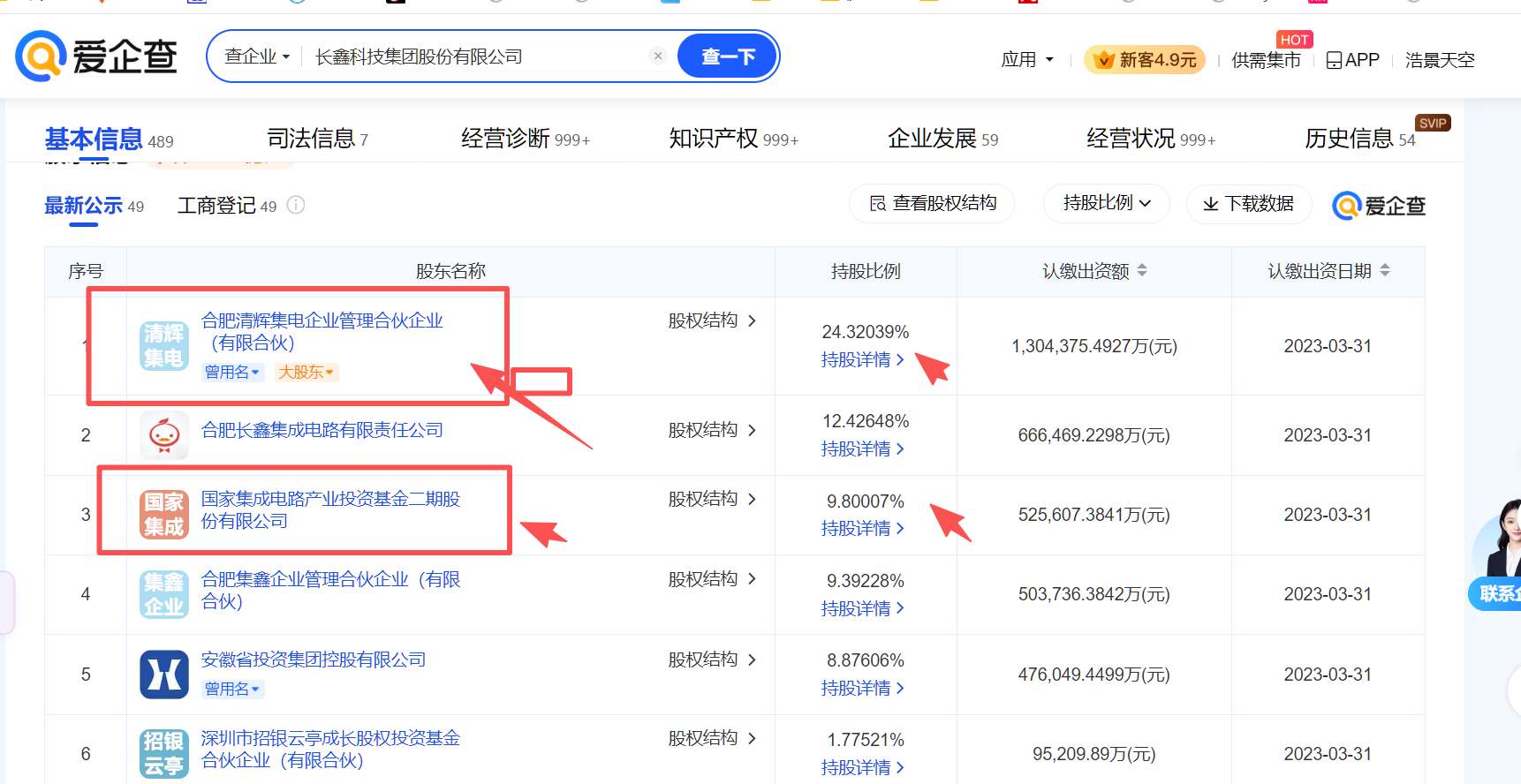This screenshot has width=1521, height=784.
Task: Open the 浩景天空 user account
Action: [1440, 60]
